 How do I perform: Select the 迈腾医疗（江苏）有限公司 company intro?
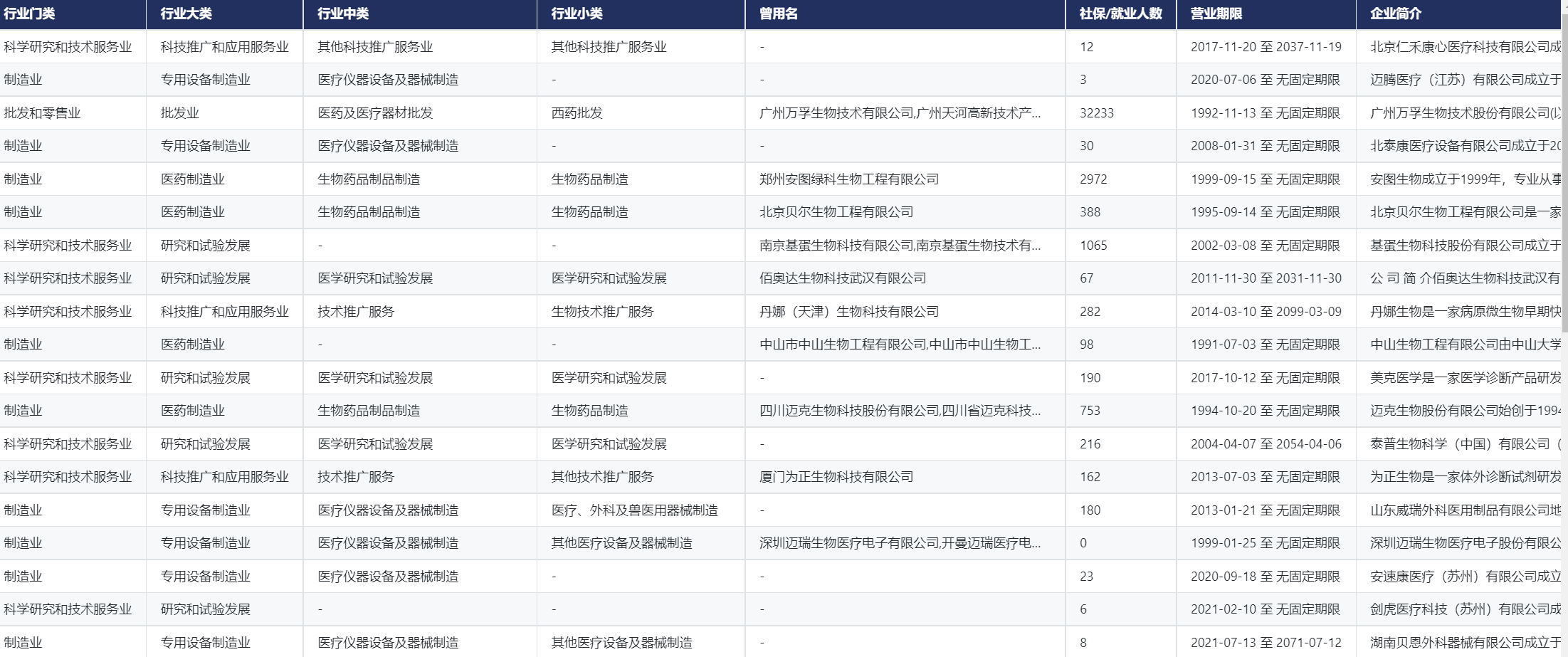pos(1466,80)
